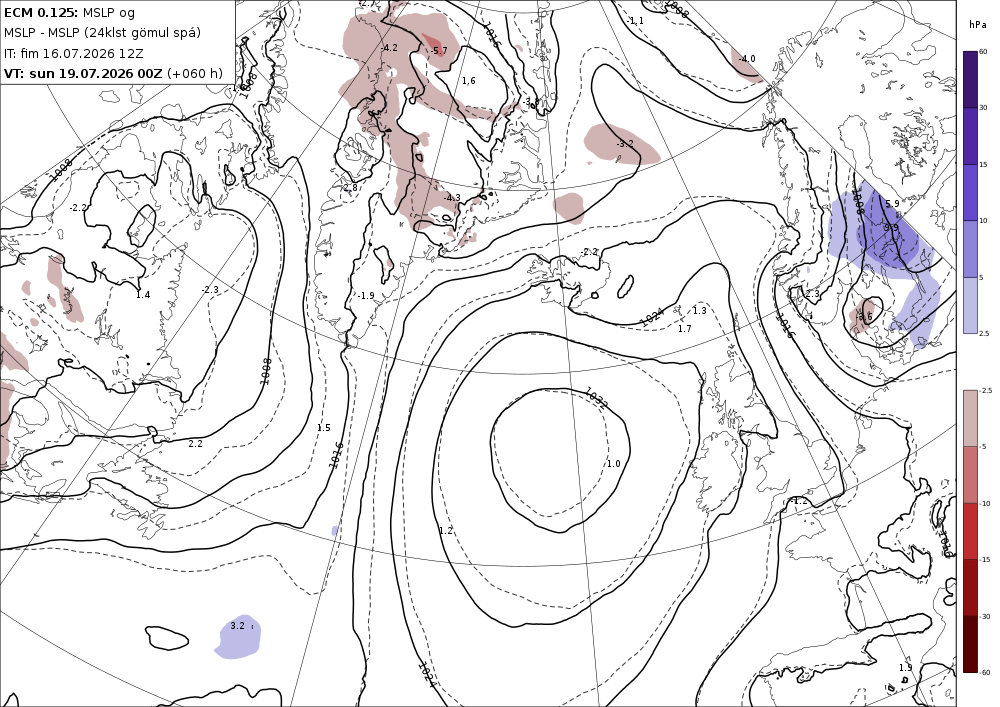Image resolution: width=1000 pixels, height=707 pixels.
Task: Click the 'IT: fim 16.07.2026 12Z' init time
Action: click(73, 54)
